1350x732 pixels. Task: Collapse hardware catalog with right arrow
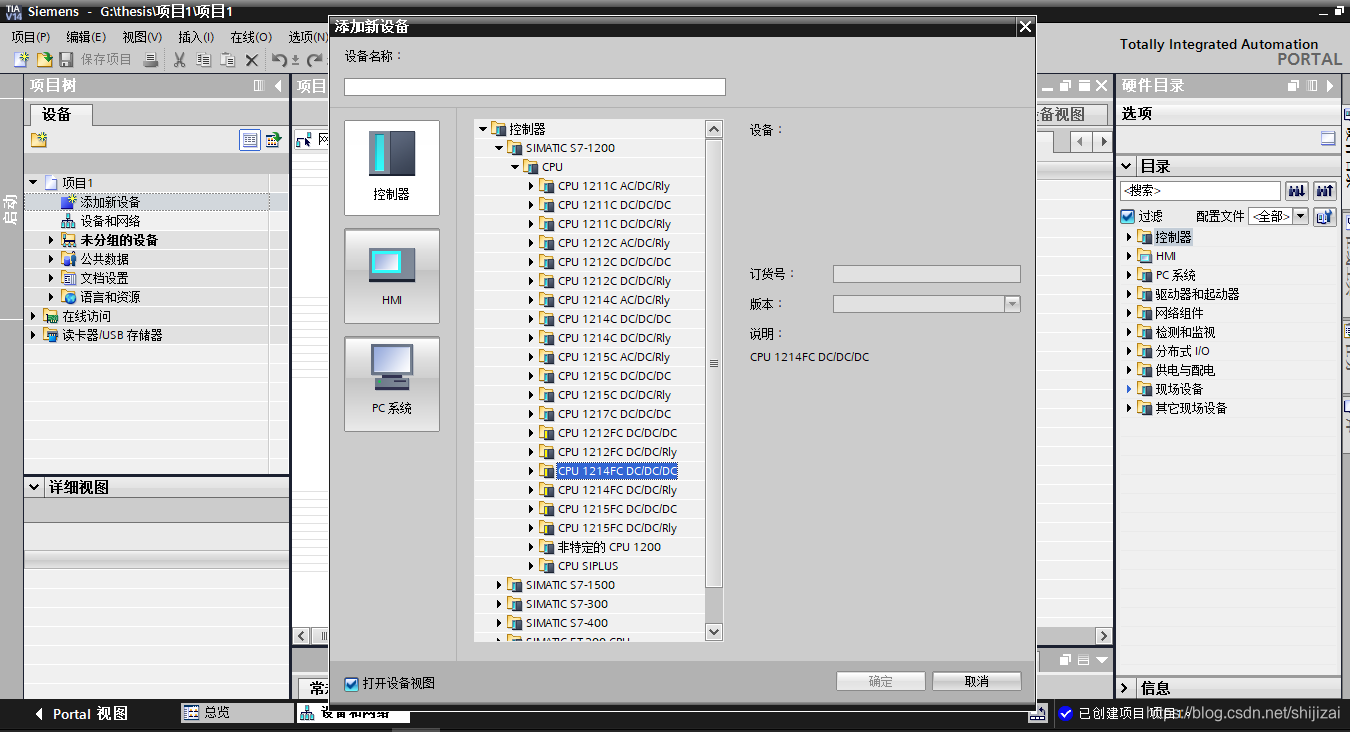1328,86
